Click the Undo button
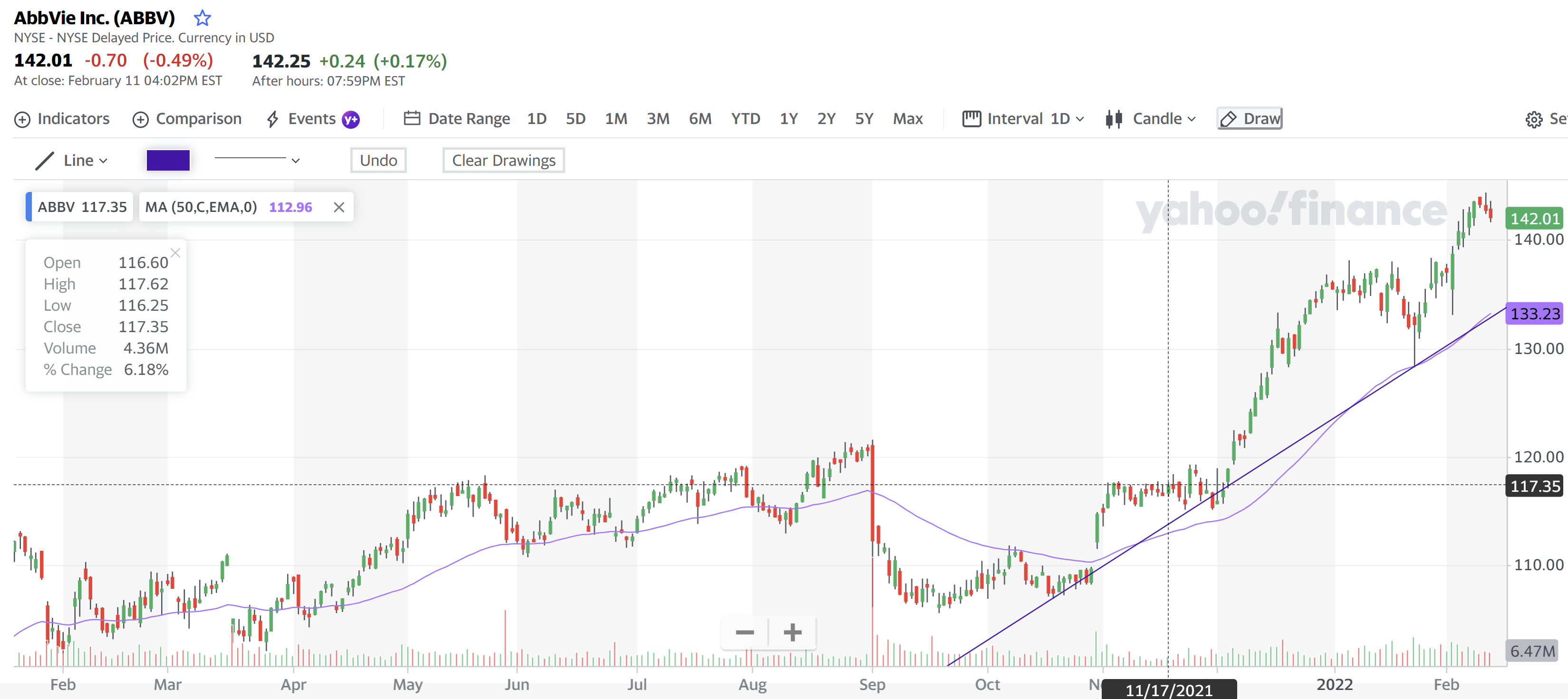Screen dimensions: 1568x699 (x=378, y=160)
